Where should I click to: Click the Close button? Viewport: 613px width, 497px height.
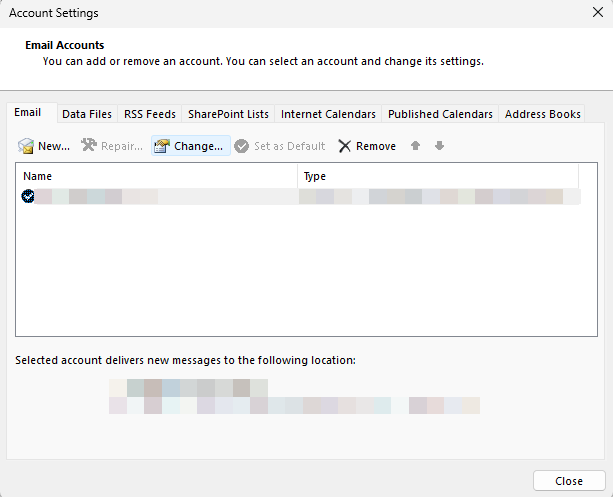tap(569, 481)
